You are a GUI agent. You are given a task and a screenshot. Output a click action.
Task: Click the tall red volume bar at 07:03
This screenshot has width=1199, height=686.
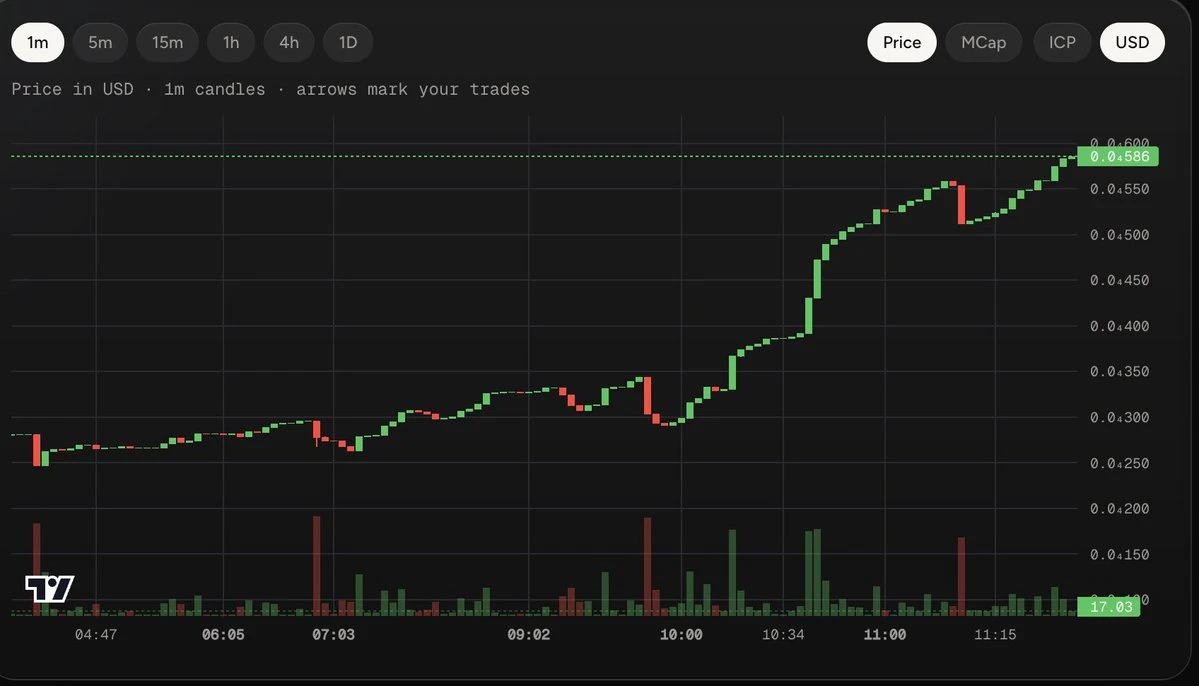(x=317, y=565)
